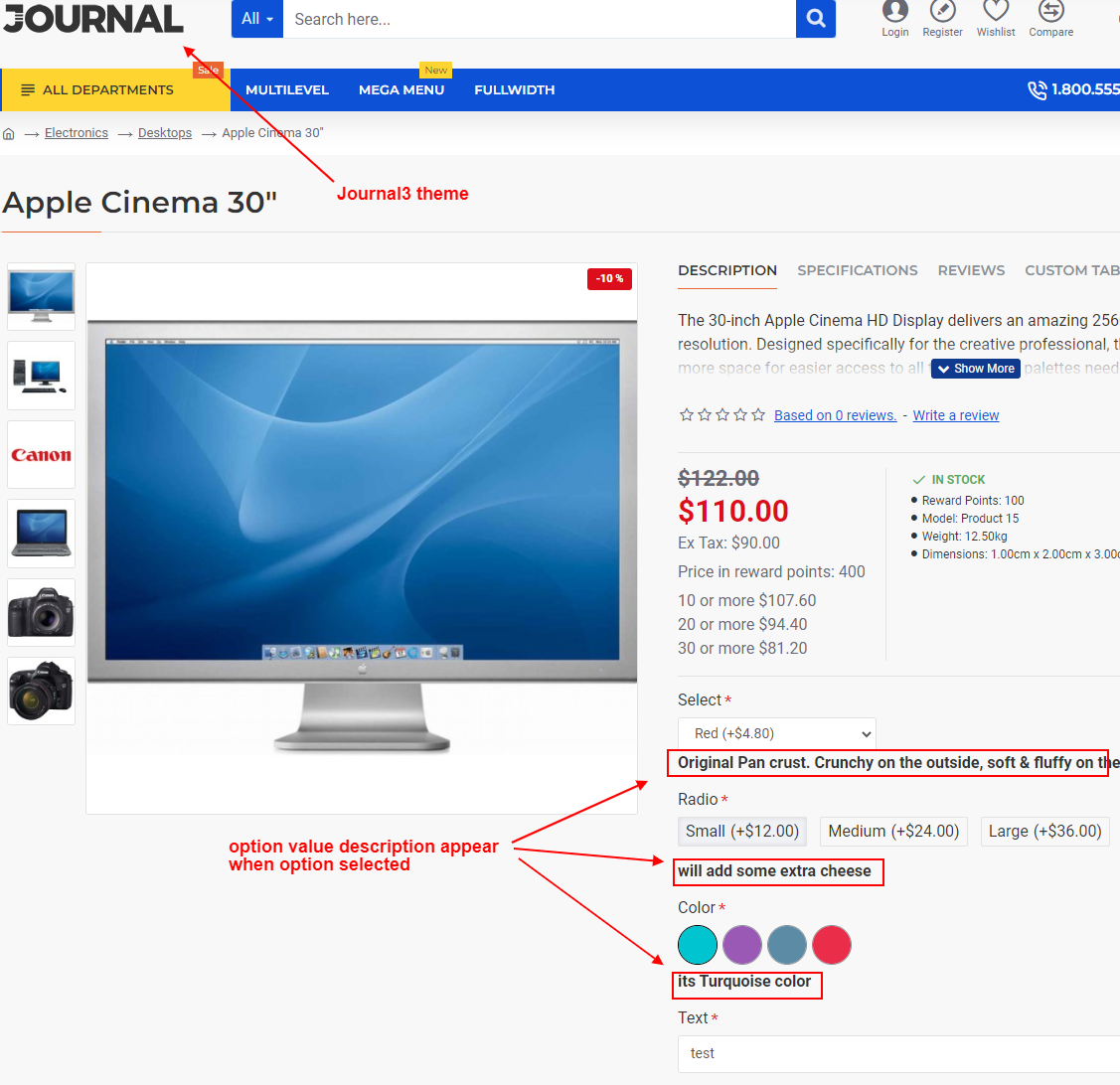Switch to the Reviews tab
The height and width of the screenshot is (1085, 1120).
tap(971, 270)
